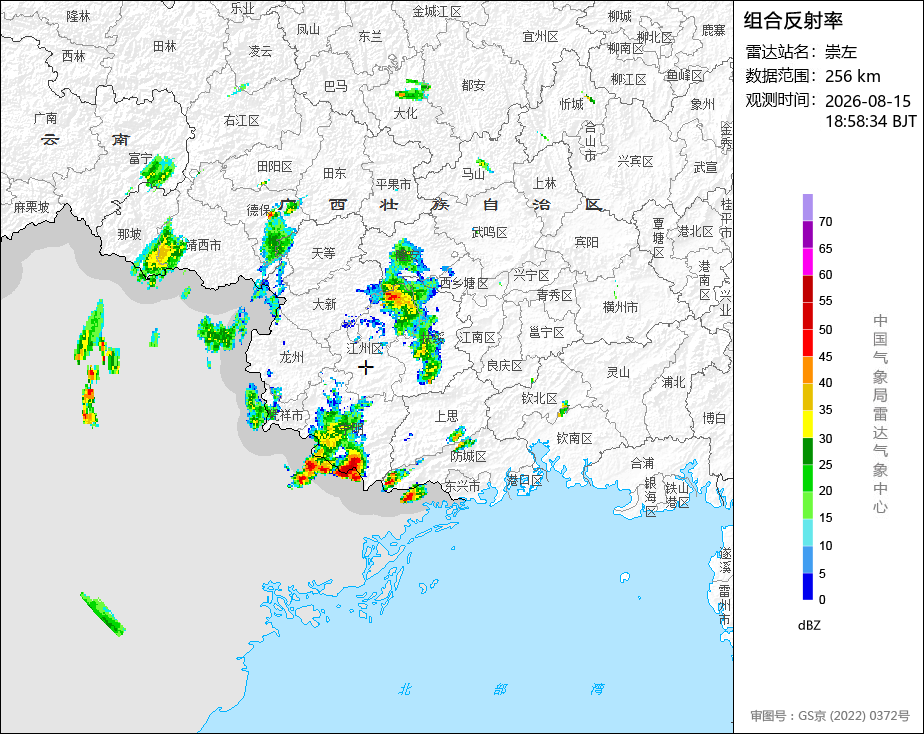Click the 审图号 GS京 (2022) 0372号 text
The width and height of the screenshot is (924, 734).
[830, 716]
